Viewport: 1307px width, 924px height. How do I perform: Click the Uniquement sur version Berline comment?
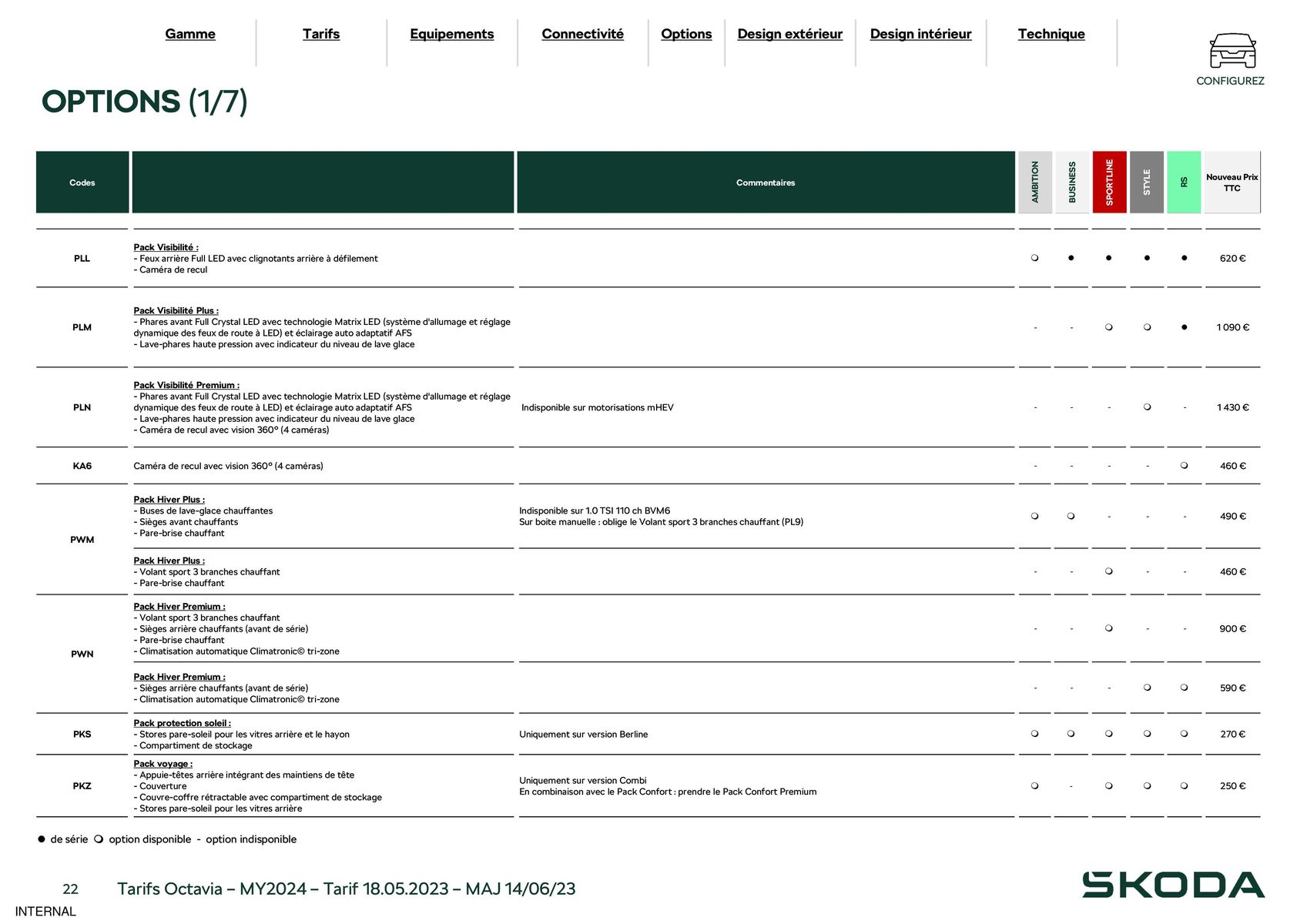pos(584,735)
